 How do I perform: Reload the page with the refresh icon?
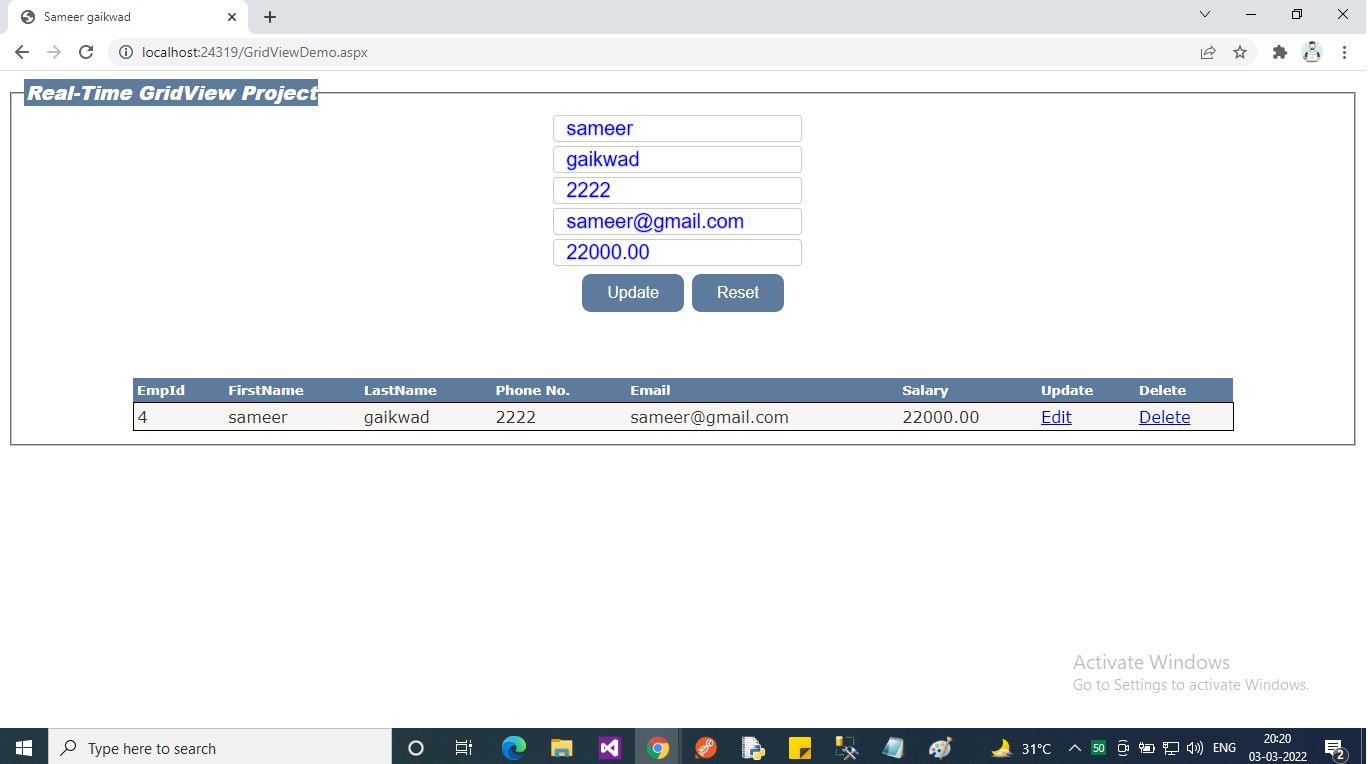(86, 52)
